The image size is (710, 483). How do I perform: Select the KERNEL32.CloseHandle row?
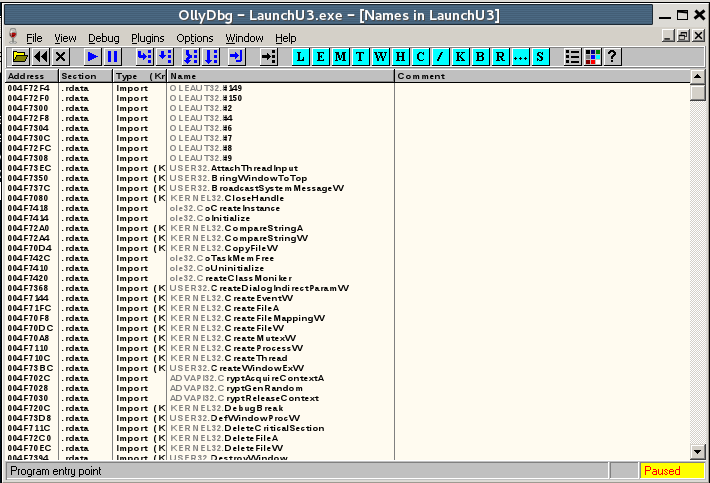348,198
